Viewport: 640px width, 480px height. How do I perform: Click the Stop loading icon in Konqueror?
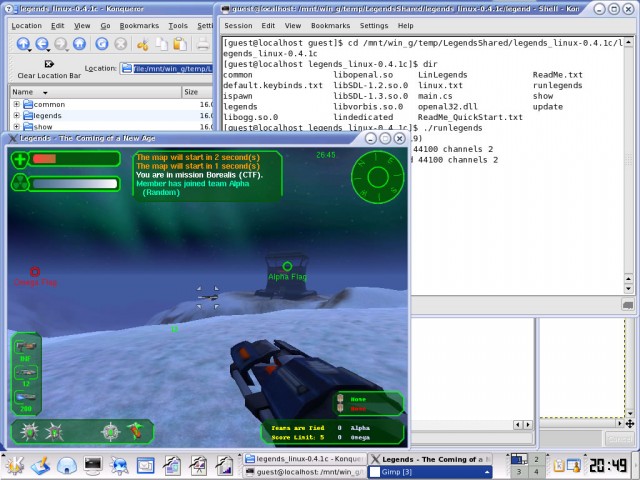pyautogui.click(x=120, y=44)
